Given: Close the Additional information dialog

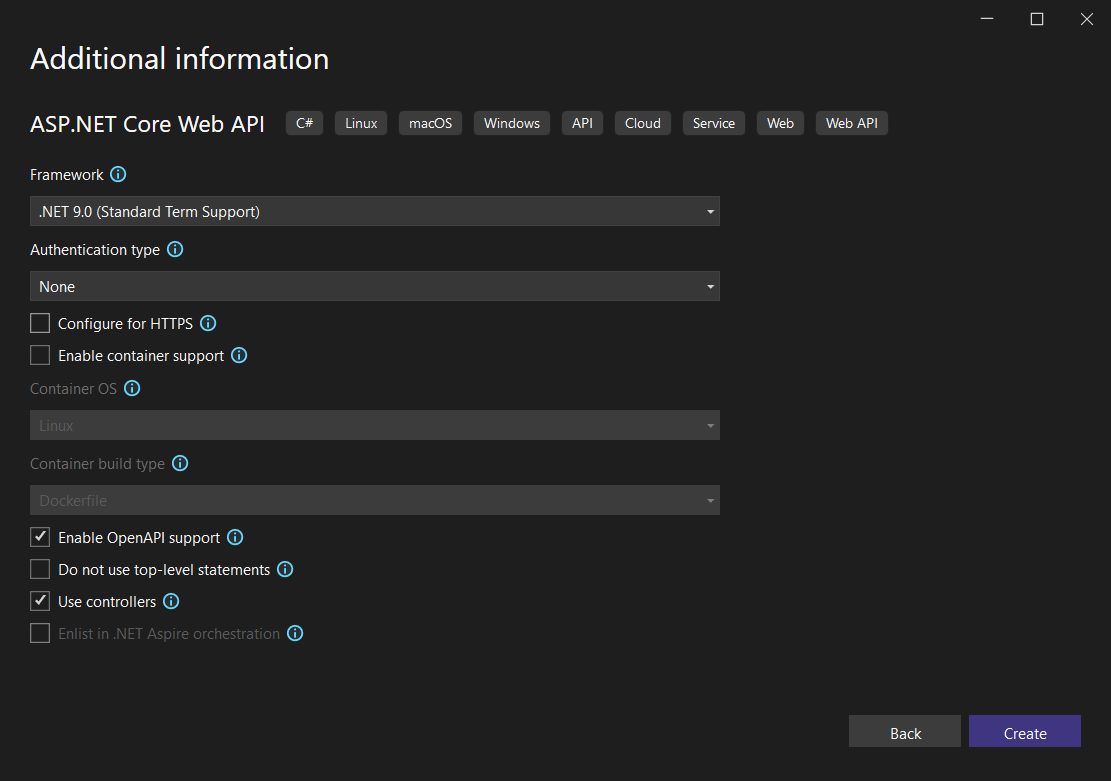Looking at the screenshot, I should pos(1087,19).
